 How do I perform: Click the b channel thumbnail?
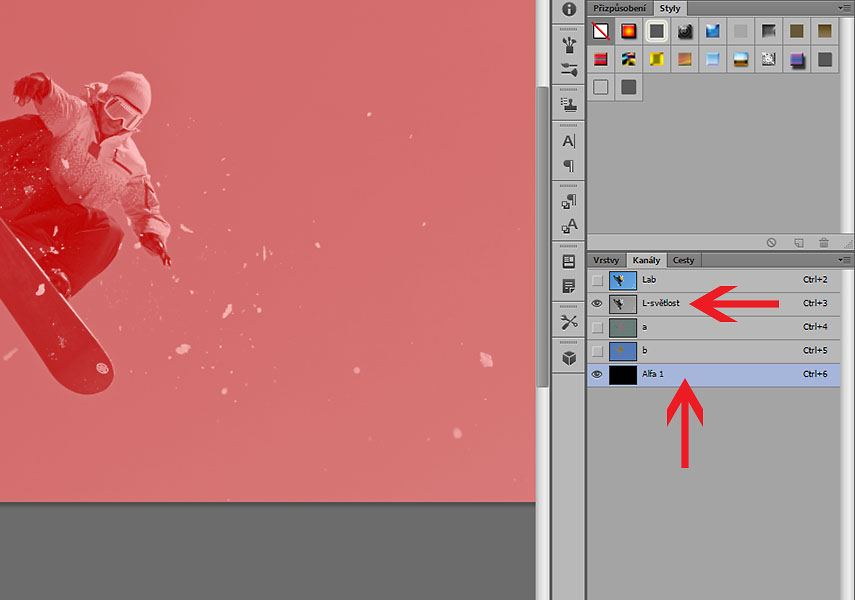click(x=623, y=351)
